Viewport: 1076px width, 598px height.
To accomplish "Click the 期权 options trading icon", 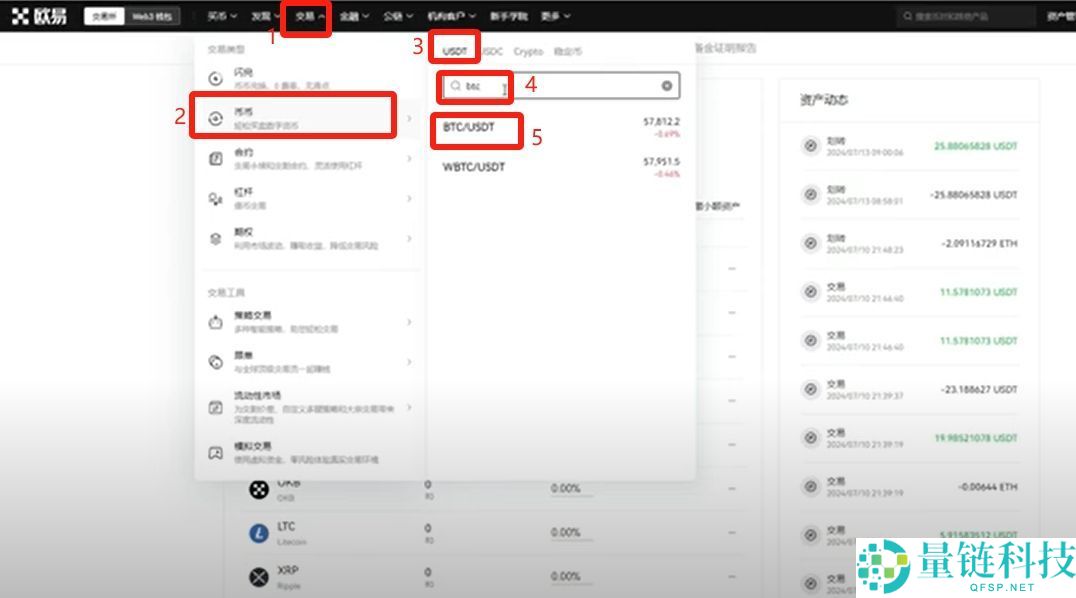I will click(x=214, y=237).
